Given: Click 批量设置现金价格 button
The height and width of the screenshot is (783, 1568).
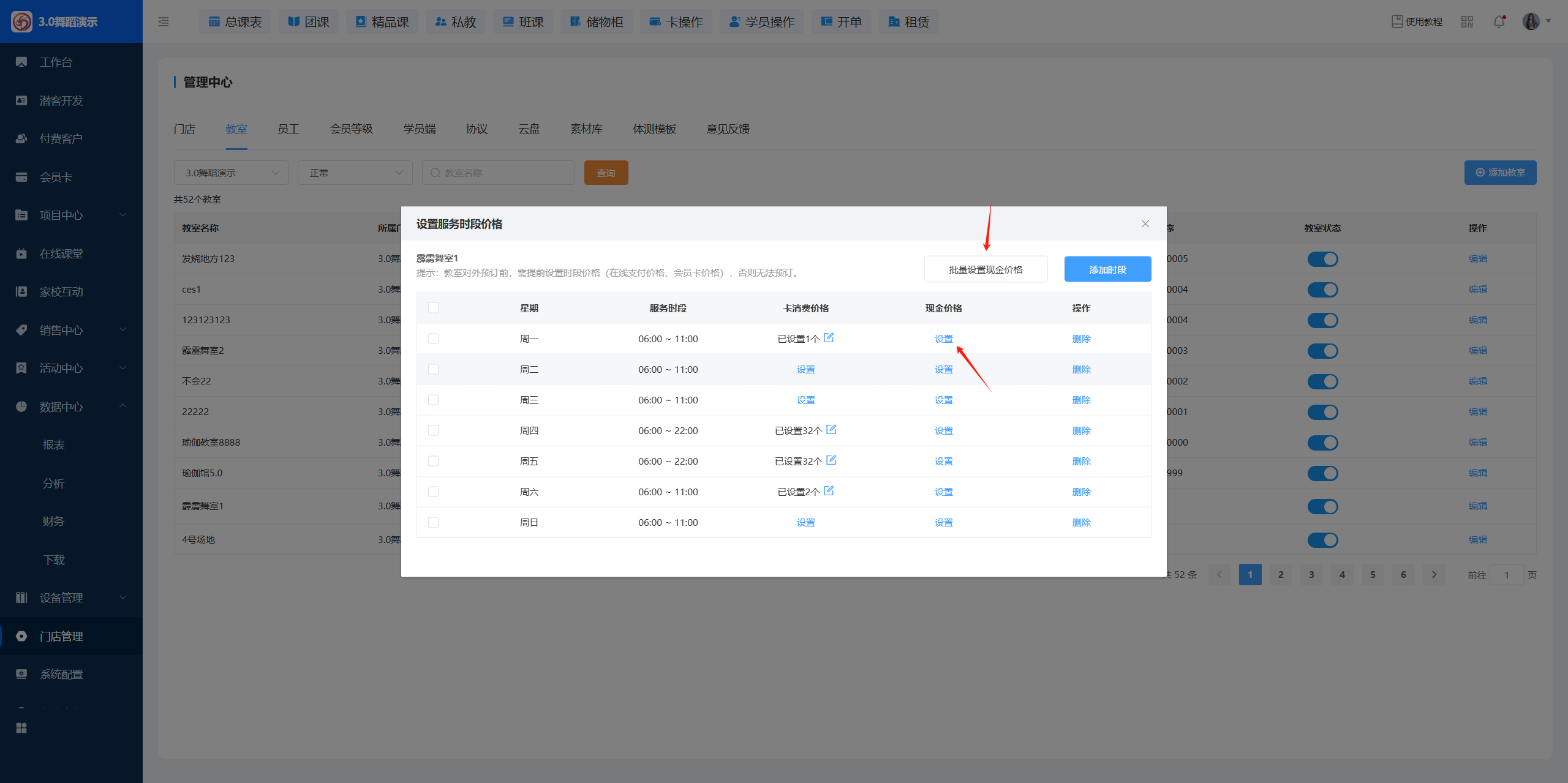Looking at the screenshot, I should (986, 269).
